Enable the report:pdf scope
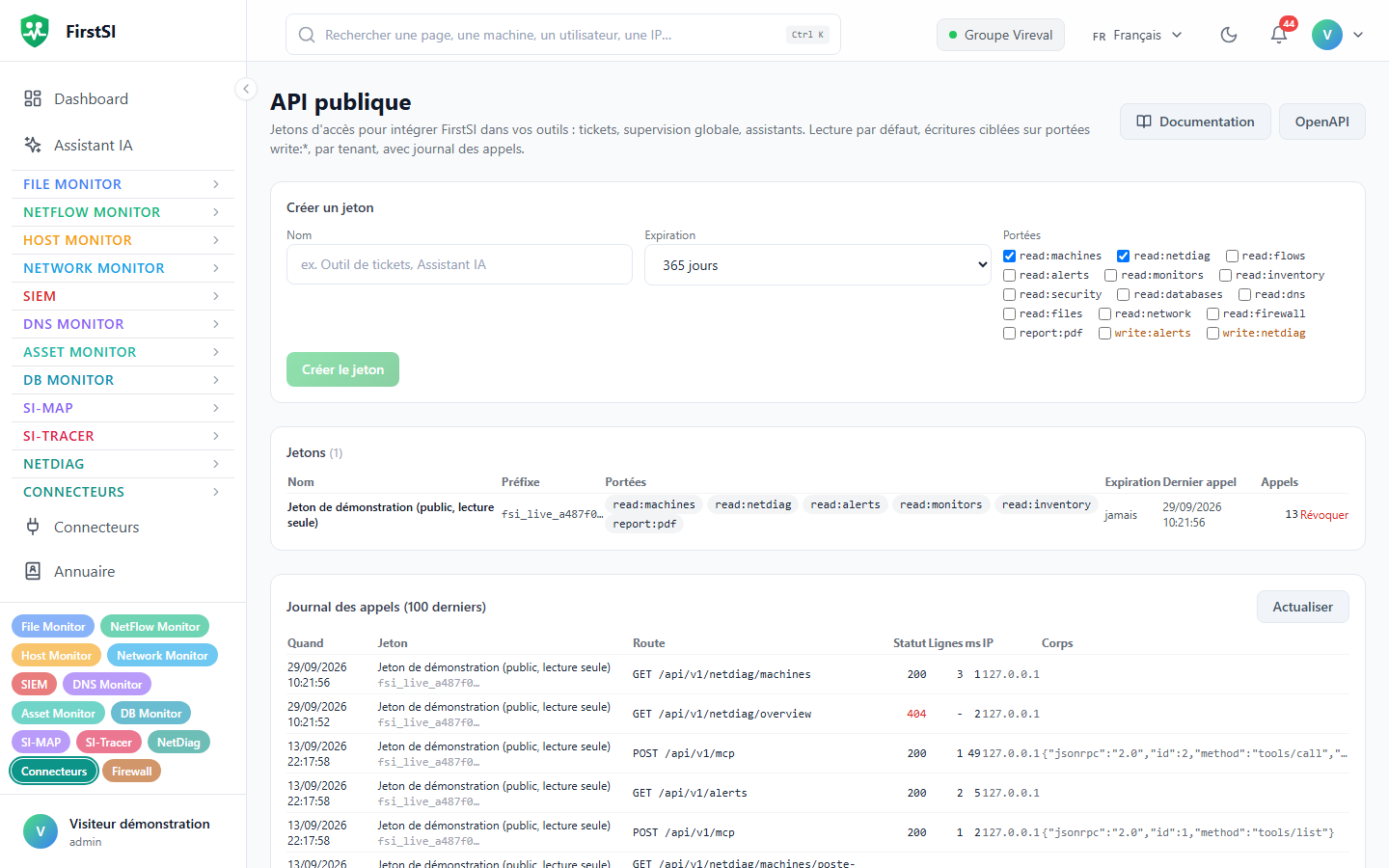 pos(1009,333)
